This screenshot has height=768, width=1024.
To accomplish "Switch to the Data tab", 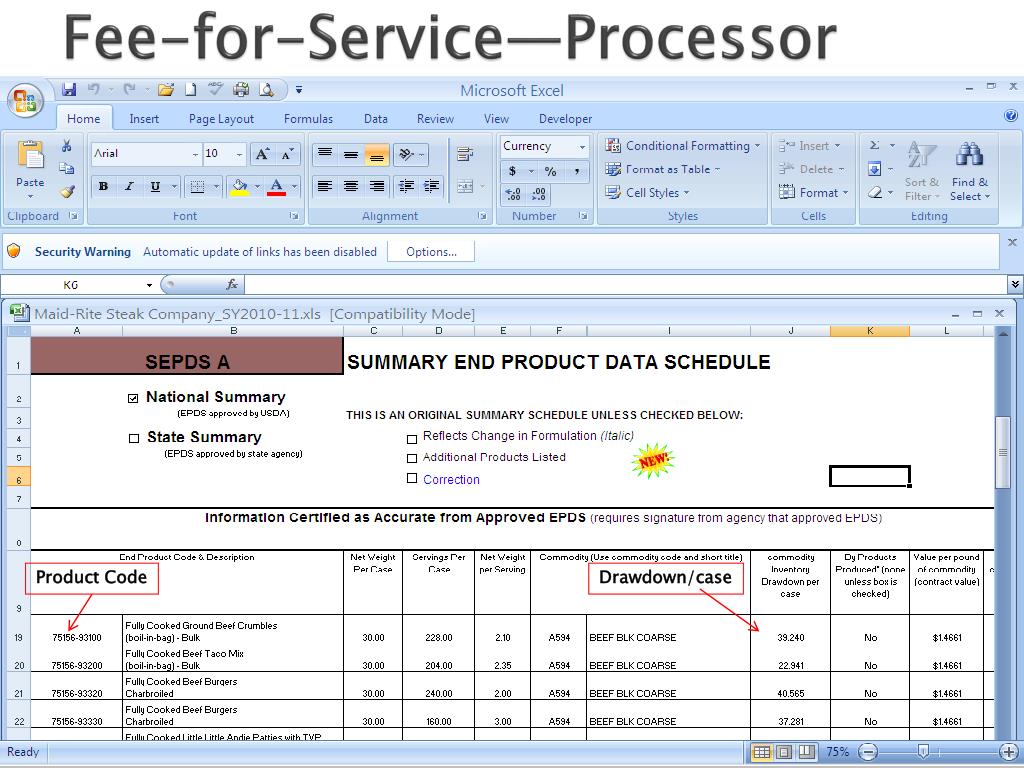I will tap(376, 119).
